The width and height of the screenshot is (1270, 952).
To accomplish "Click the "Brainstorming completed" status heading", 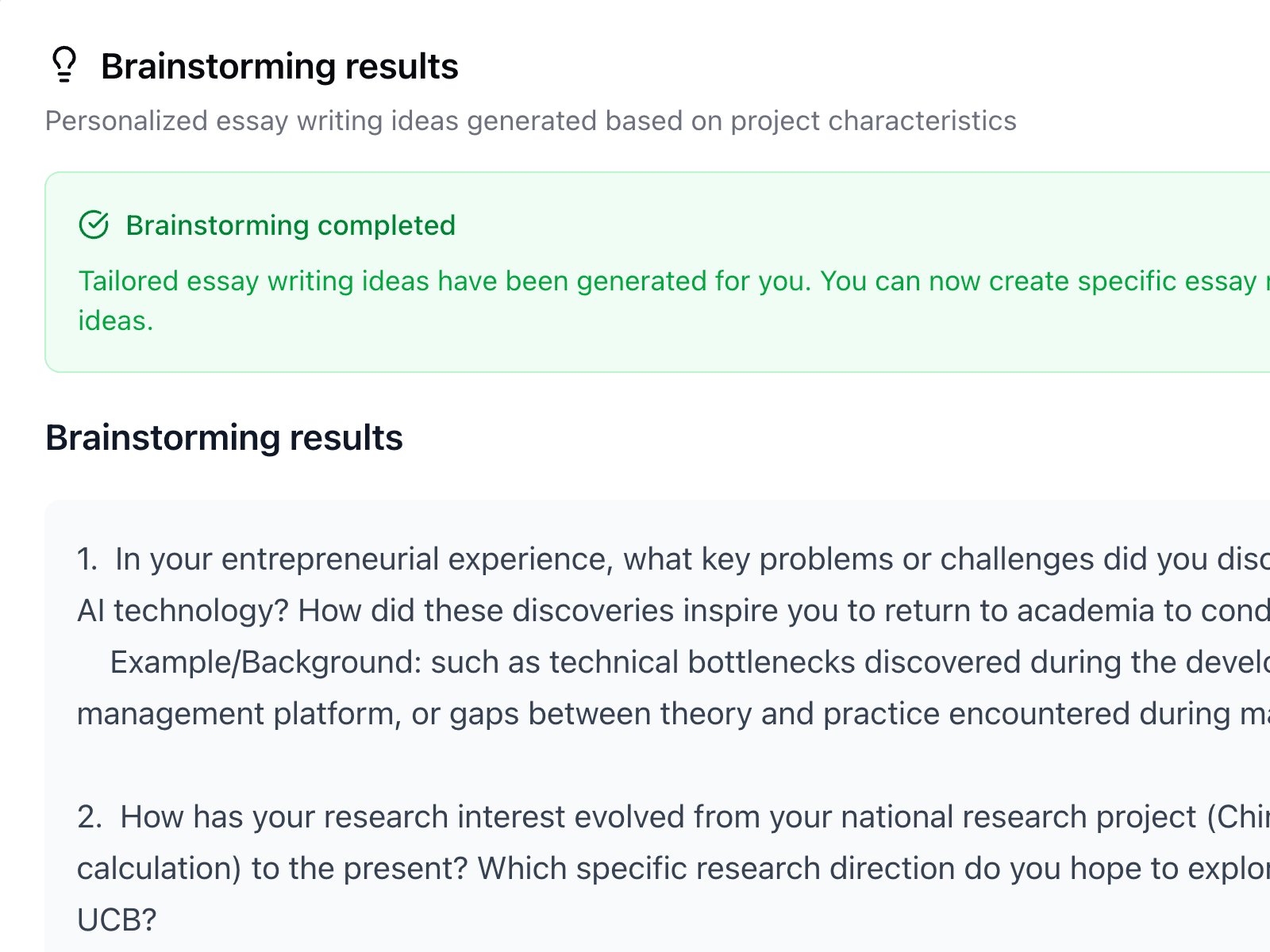I will point(291,225).
